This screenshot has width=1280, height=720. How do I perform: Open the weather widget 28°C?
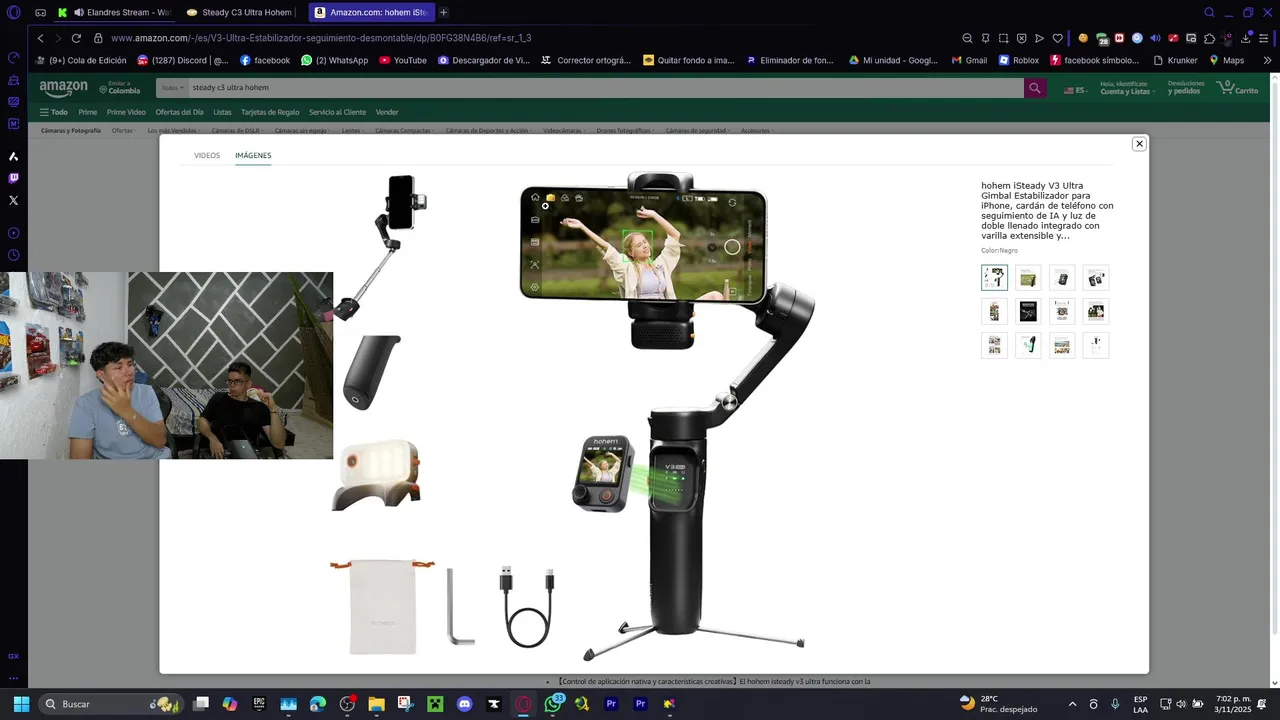click(x=998, y=704)
